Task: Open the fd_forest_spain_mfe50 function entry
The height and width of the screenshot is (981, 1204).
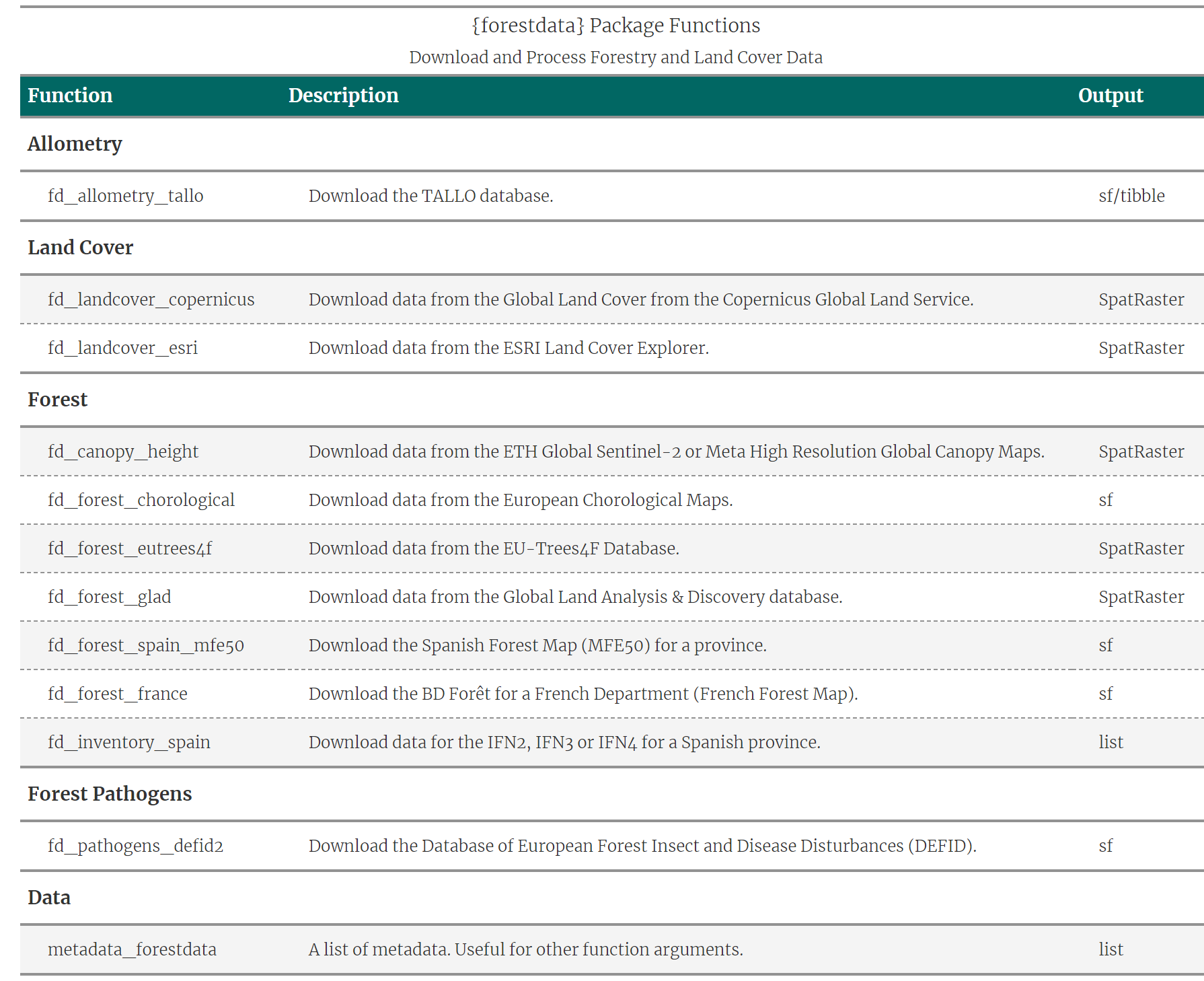Action: pyautogui.click(x=146, y=645)
